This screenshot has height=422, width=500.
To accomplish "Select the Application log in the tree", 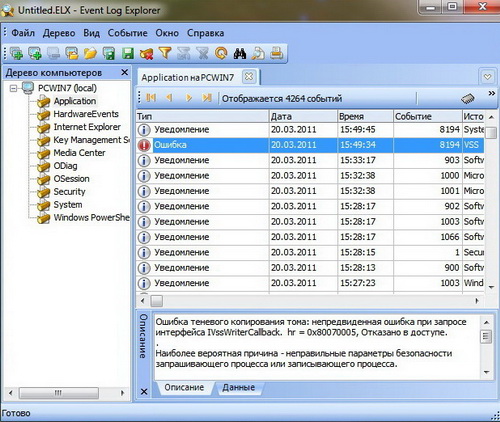I will [75, 101].
